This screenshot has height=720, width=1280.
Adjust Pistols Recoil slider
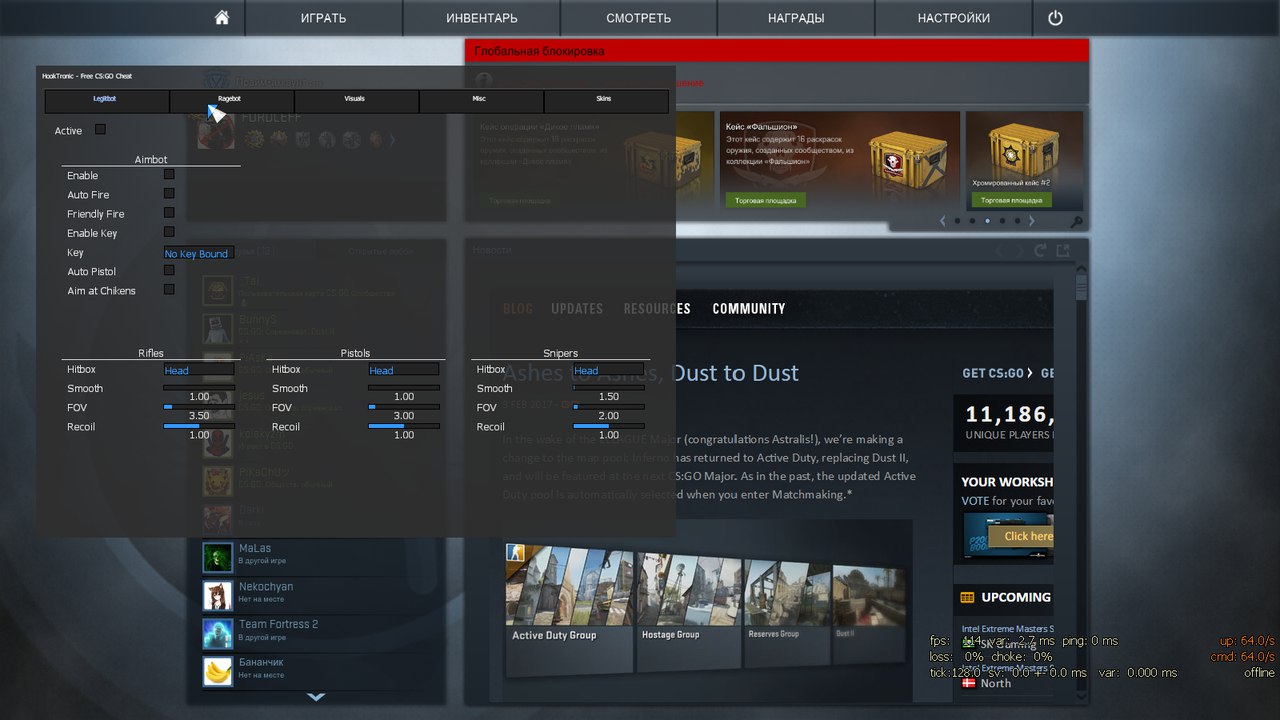[404, 426]
